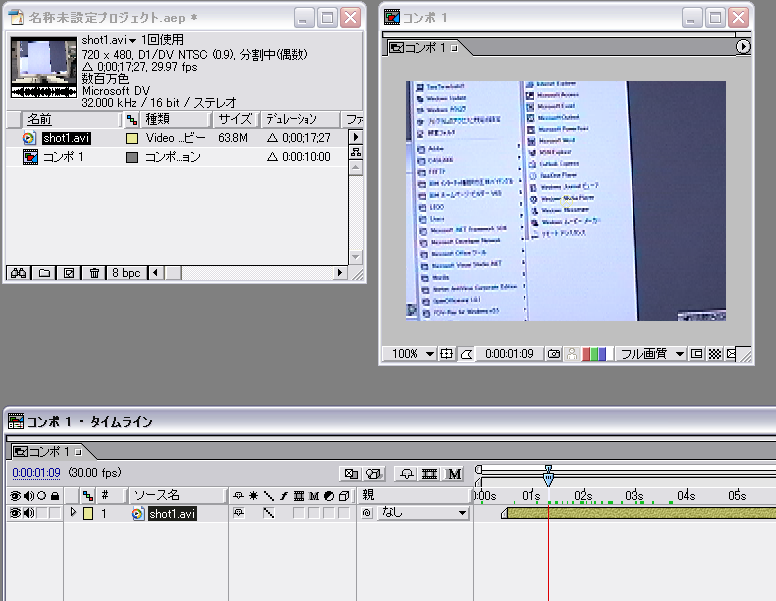Hide video of shot1.avi layer with eye toggle
Image resolution: width=776 pixels, height=601 pixels.
click(x=15, y=513)
